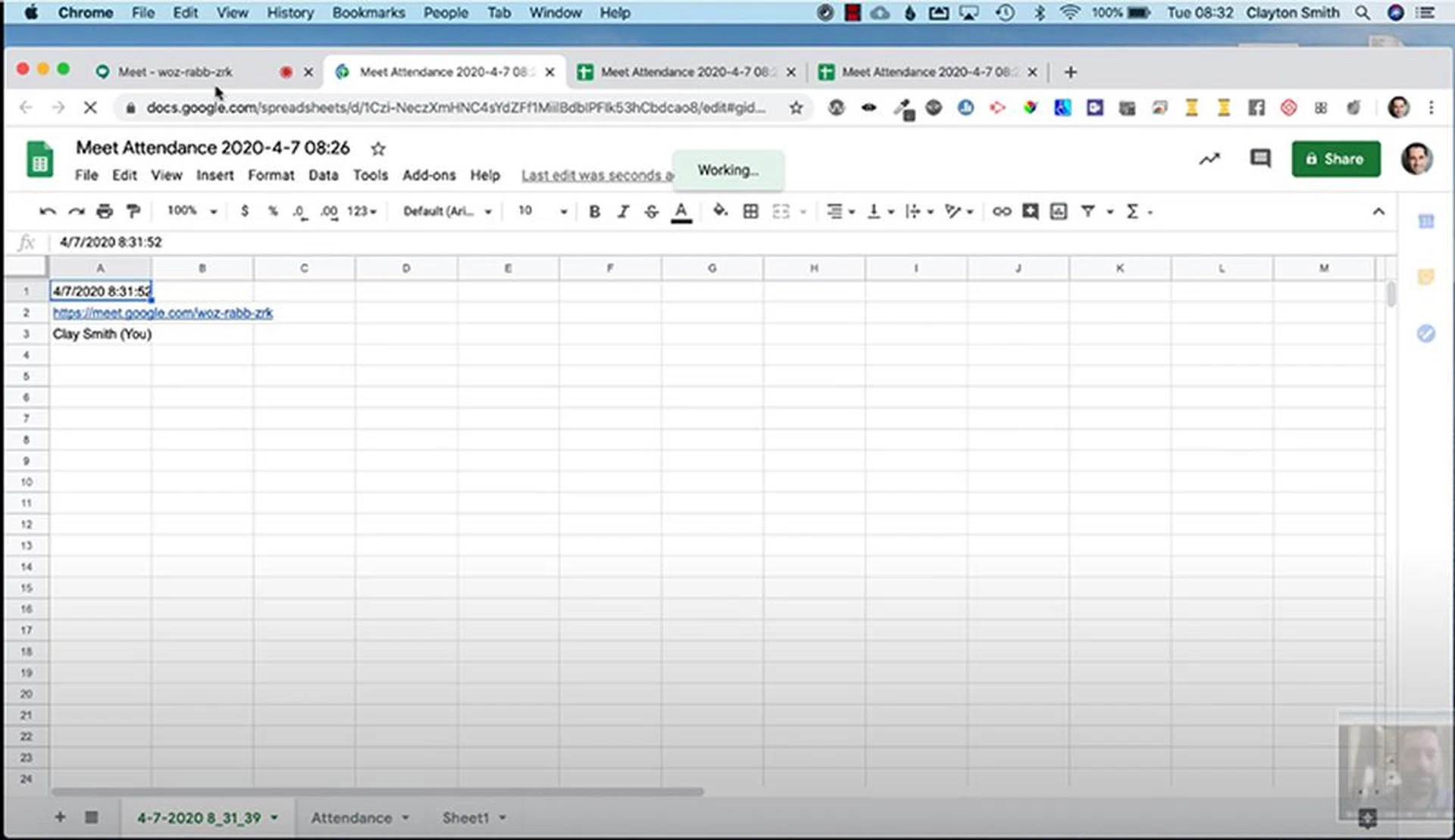Open the meet.google.com link in cell A2
Image resolution: width=1455 pixels, height=840 pixels.
click(162, 313)
